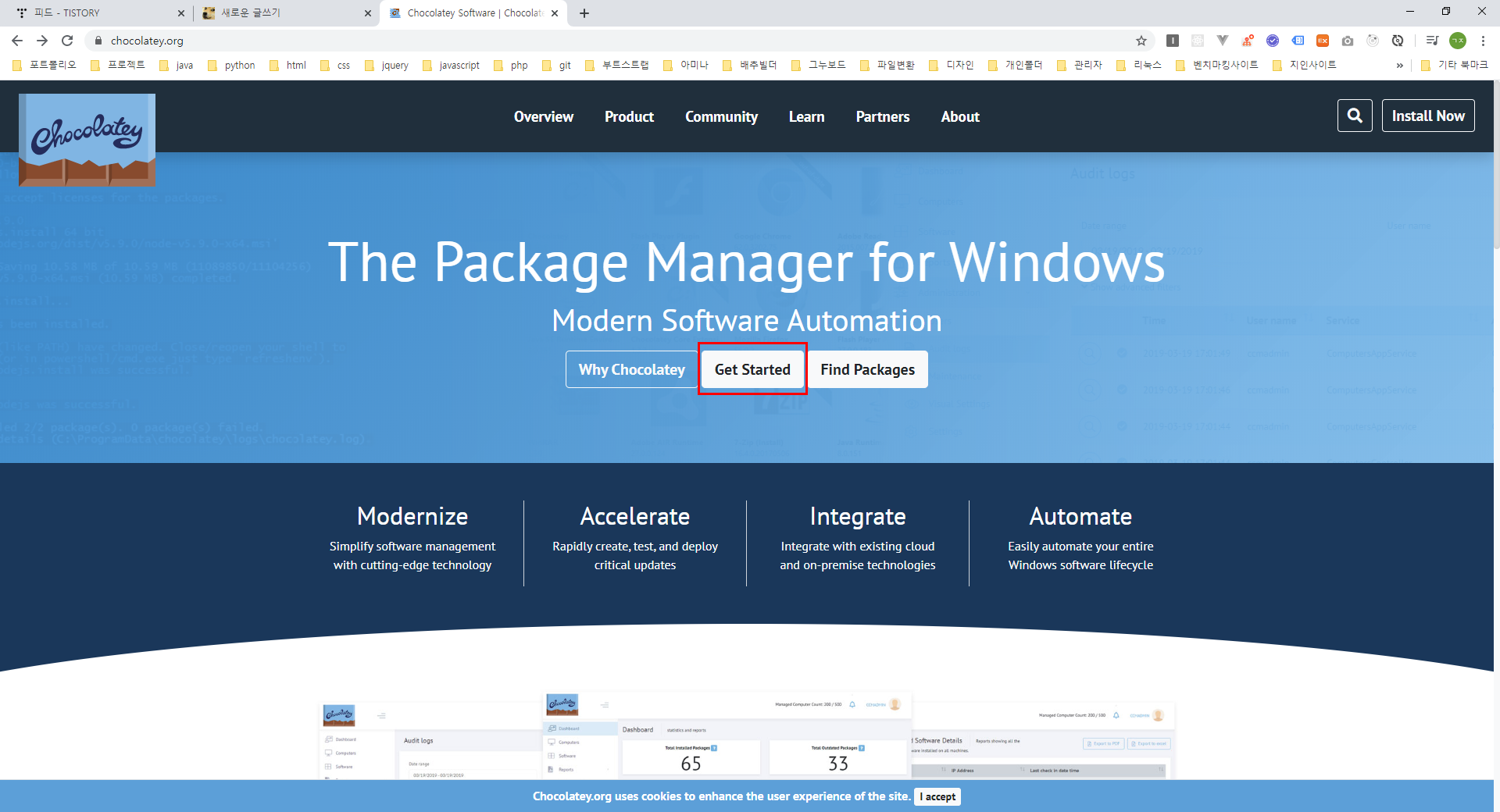The image size is (1500, 812).
Task: Accept cookies with I accept button
Action: tap(937, 796)
